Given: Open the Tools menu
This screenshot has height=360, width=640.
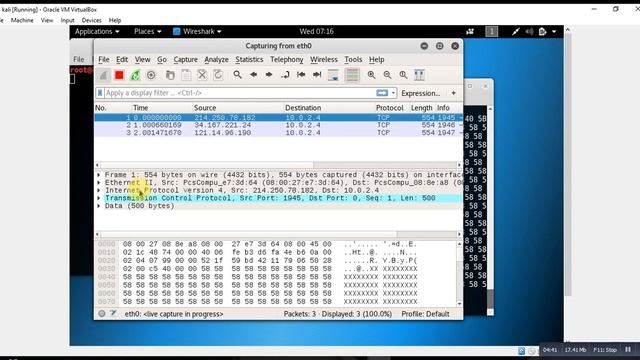Looking at the screenshot, I should coord(353,60).
